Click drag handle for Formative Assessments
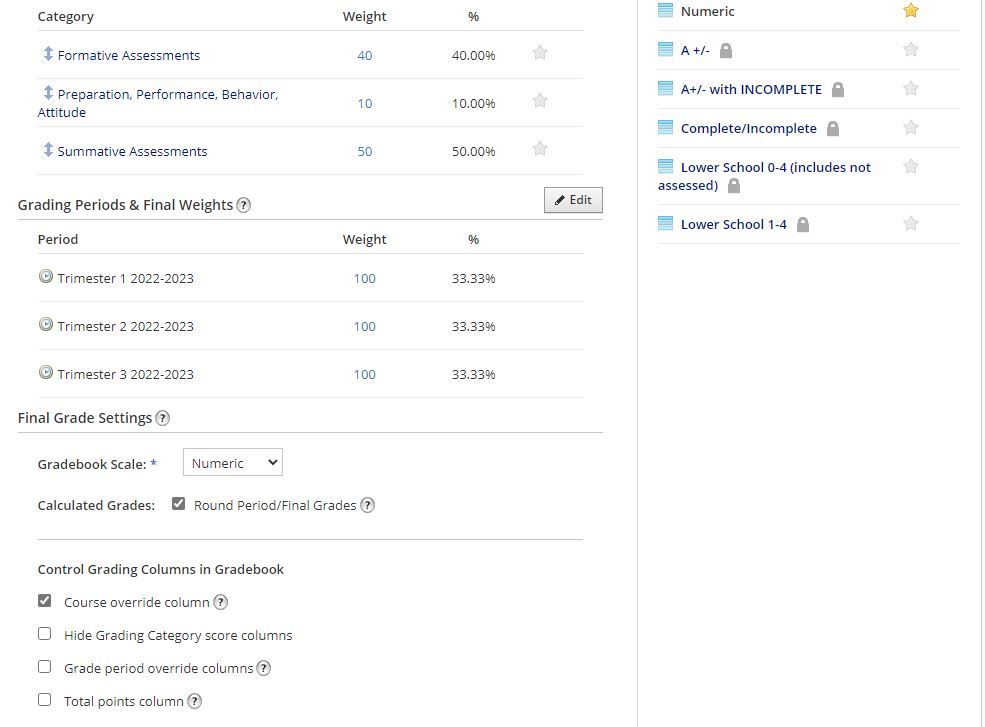Viewport: 985px width, 727px height. (x=47, y=54)
